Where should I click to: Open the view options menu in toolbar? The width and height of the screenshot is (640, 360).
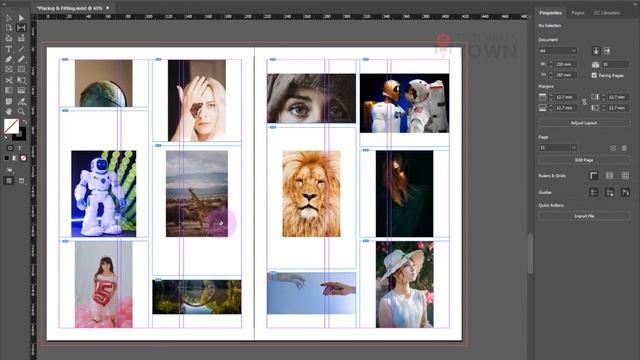pos(9,170)
